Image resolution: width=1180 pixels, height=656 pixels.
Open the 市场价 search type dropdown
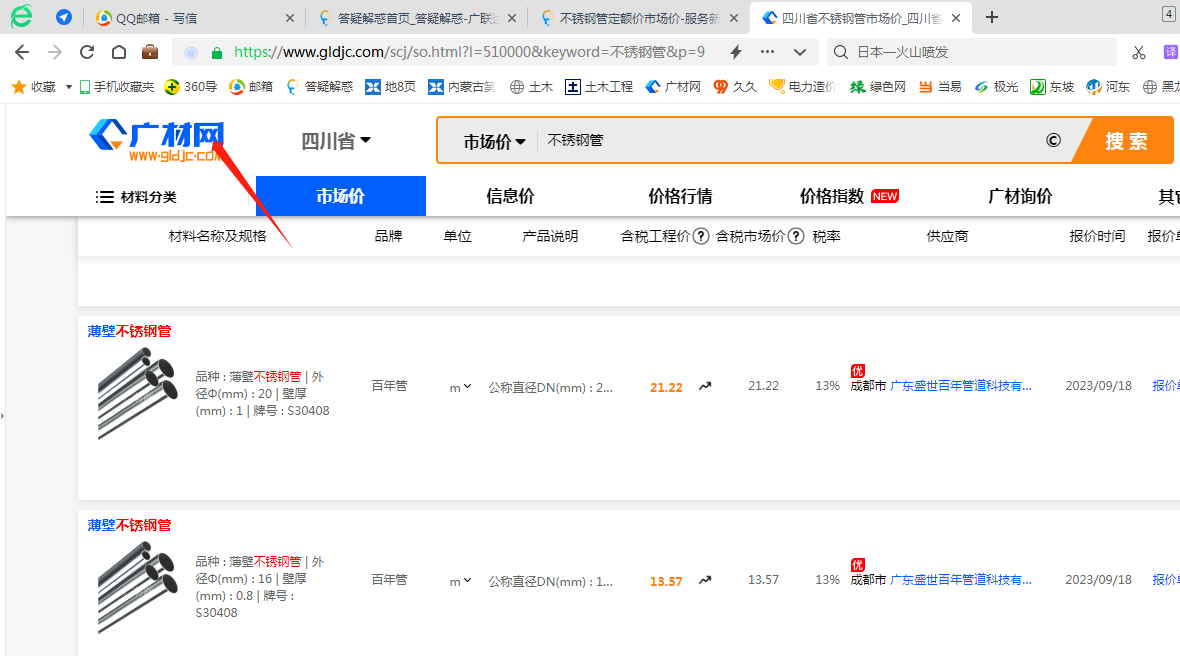494,141
